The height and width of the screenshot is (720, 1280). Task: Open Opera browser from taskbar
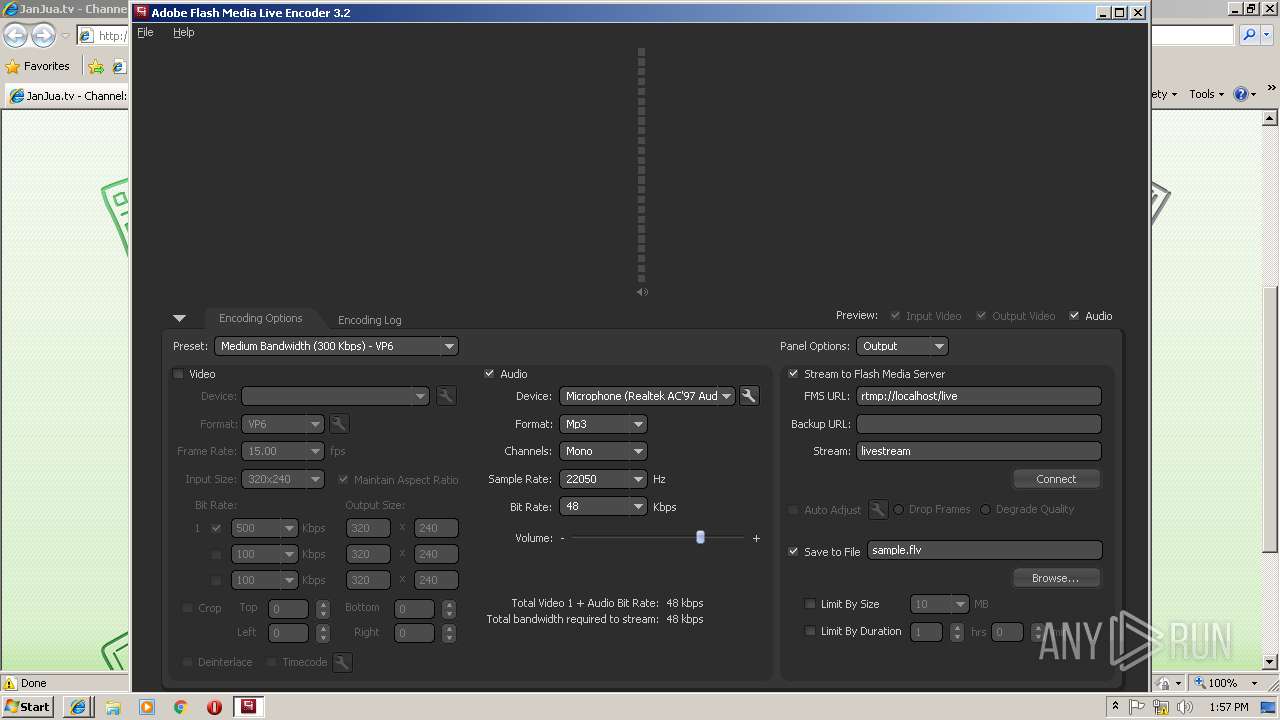click(214, 707)
